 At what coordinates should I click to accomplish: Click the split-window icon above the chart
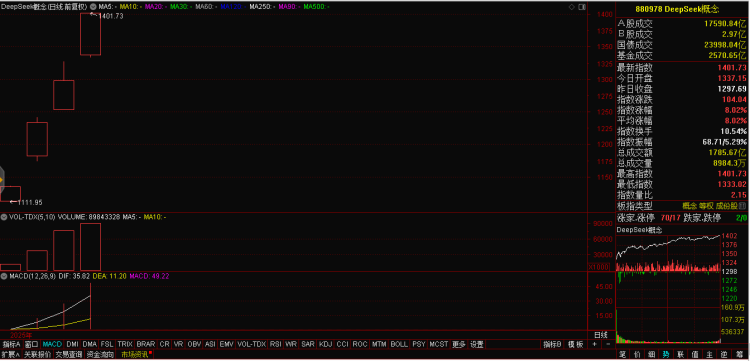582,7
